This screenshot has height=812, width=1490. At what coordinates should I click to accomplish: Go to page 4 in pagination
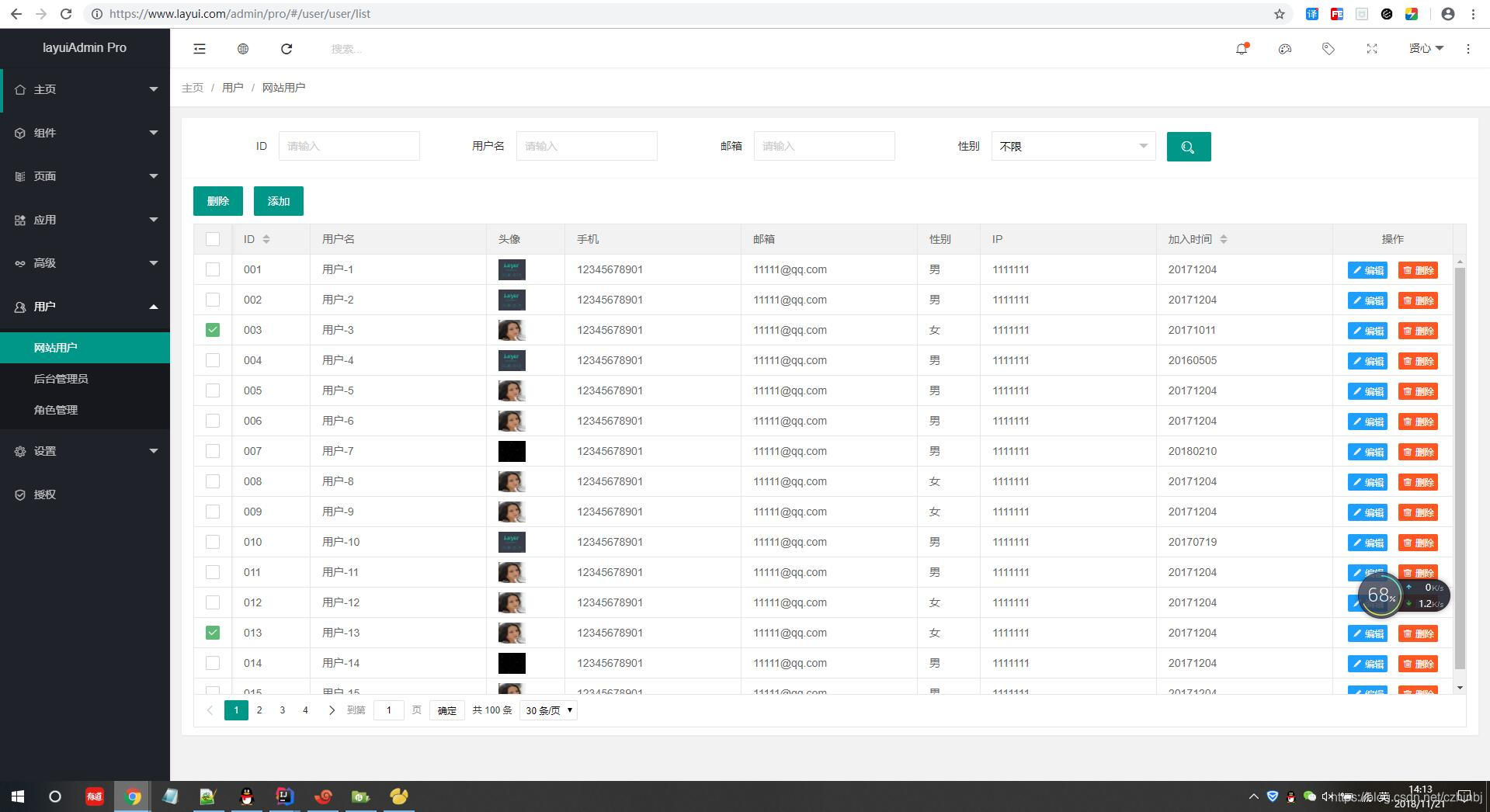click(x=305, y=710)
